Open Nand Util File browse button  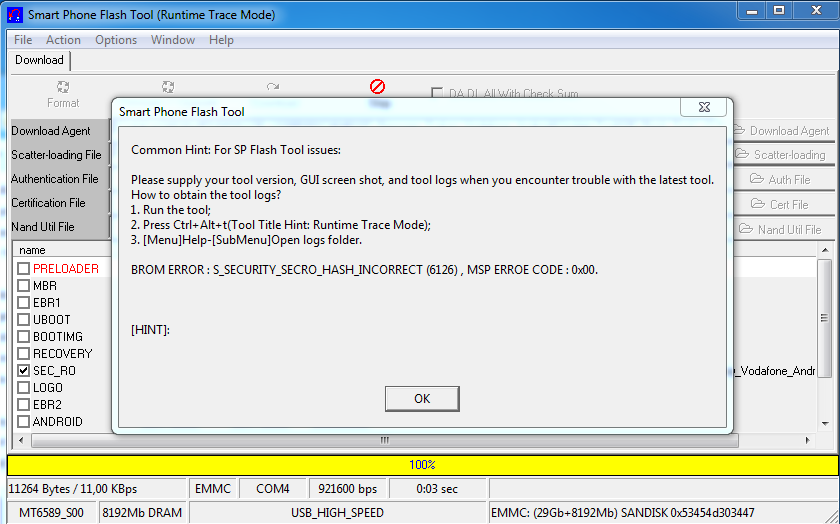[782, 229]
